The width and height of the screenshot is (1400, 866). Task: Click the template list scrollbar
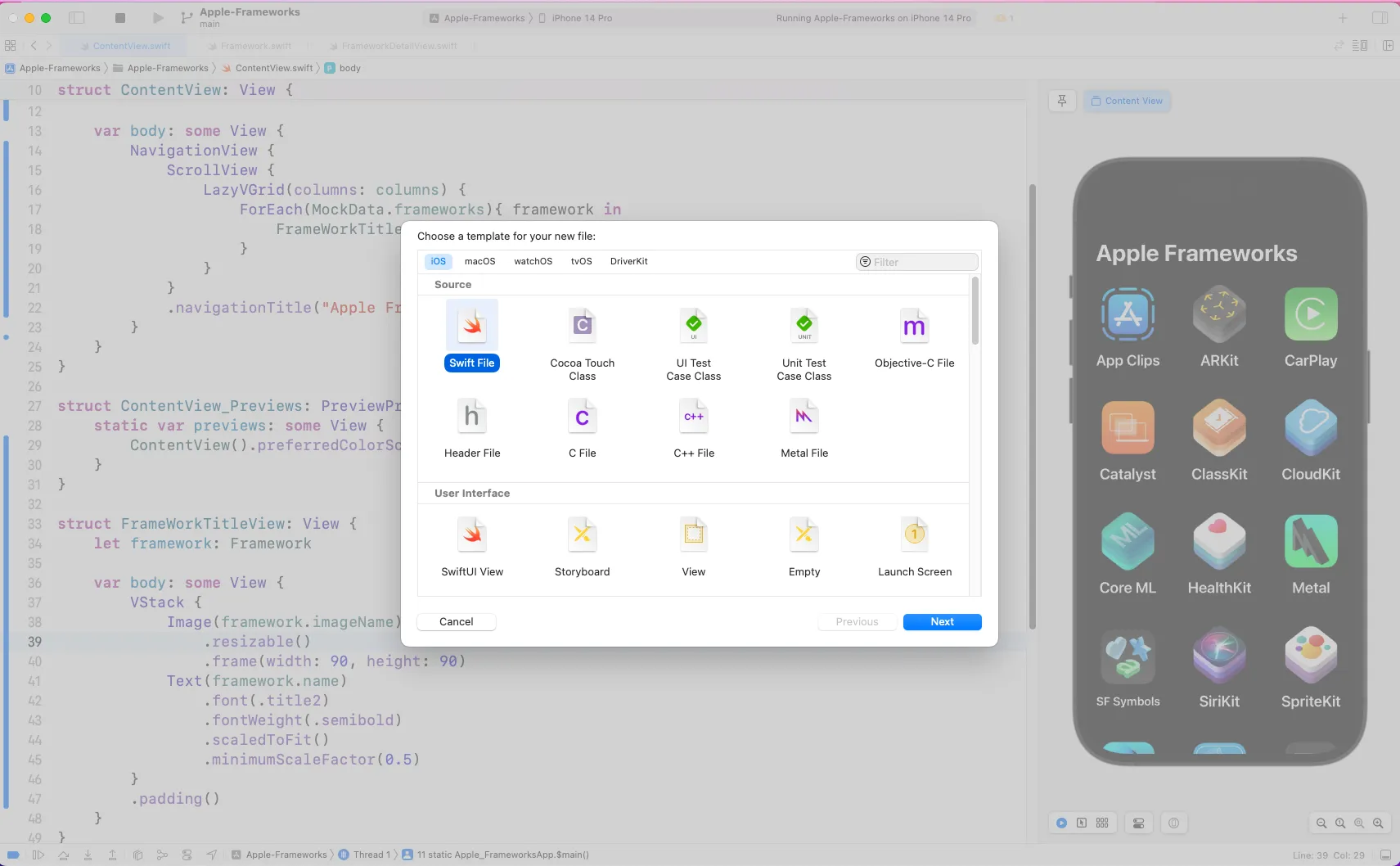pos(975,311)
